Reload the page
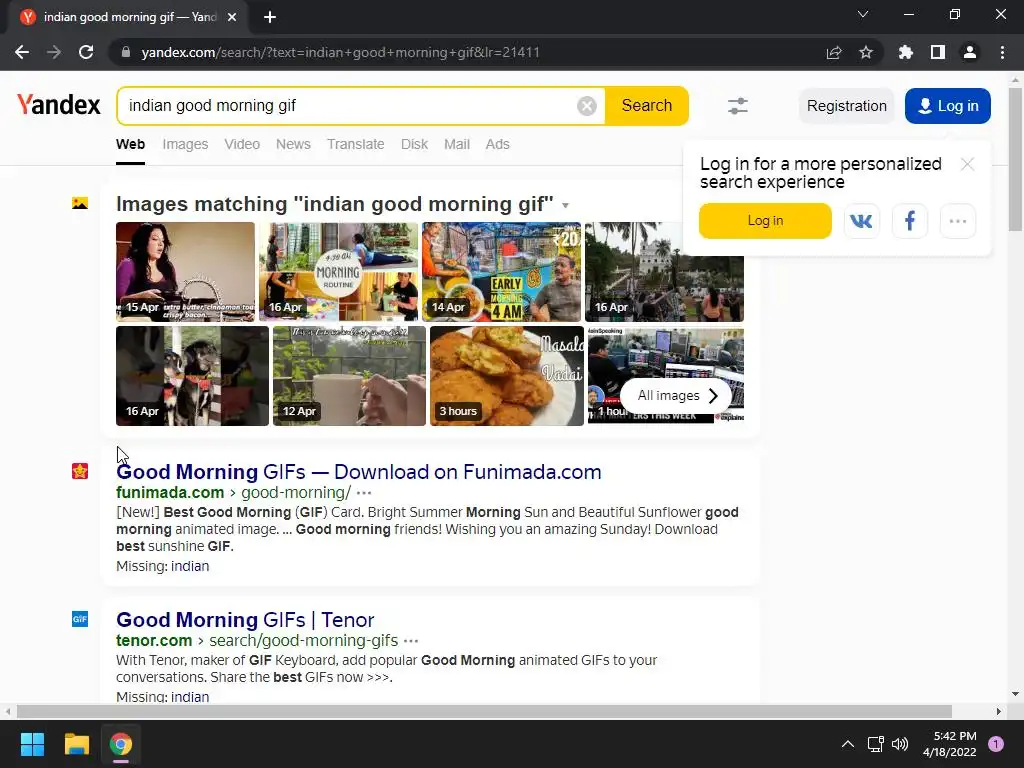Image resolution: width=1024 pixels, height=768 pixels. point(86,52)
